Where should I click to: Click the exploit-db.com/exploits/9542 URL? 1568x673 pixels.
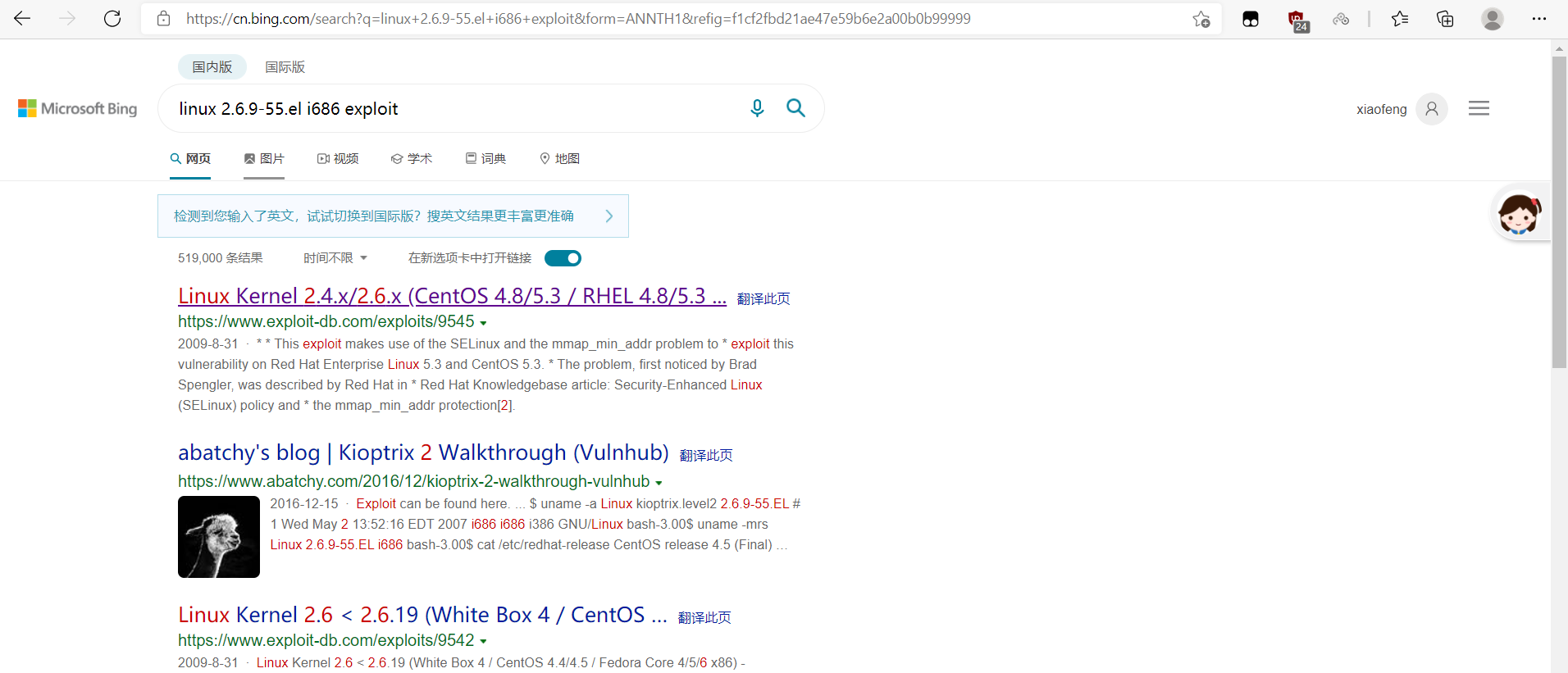tap(326, 640)
